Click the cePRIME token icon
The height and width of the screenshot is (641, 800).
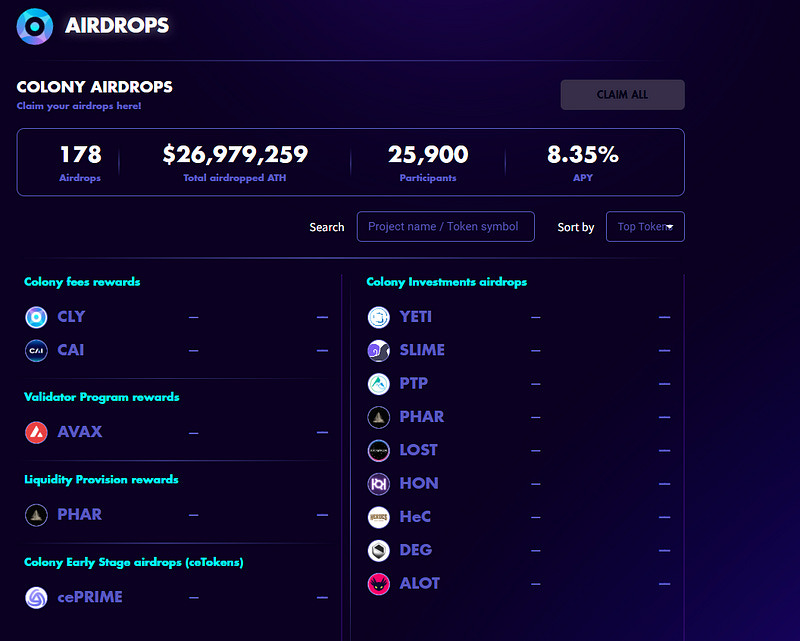36,598
